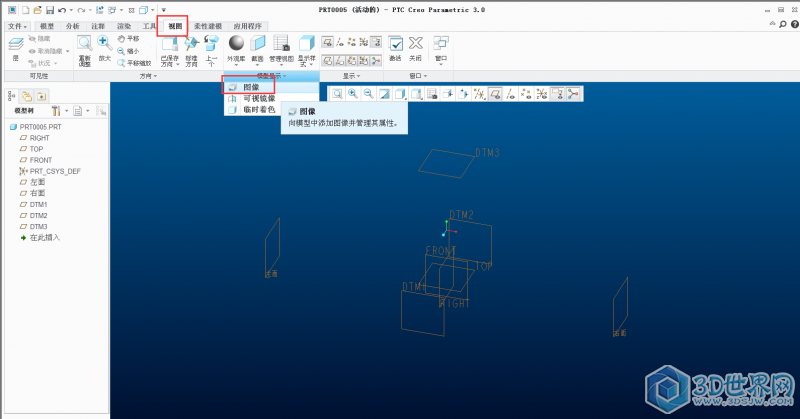The image size is (800, 419).
Task: Select DTM2 in the model tree
Action: [x=39, y=215]
